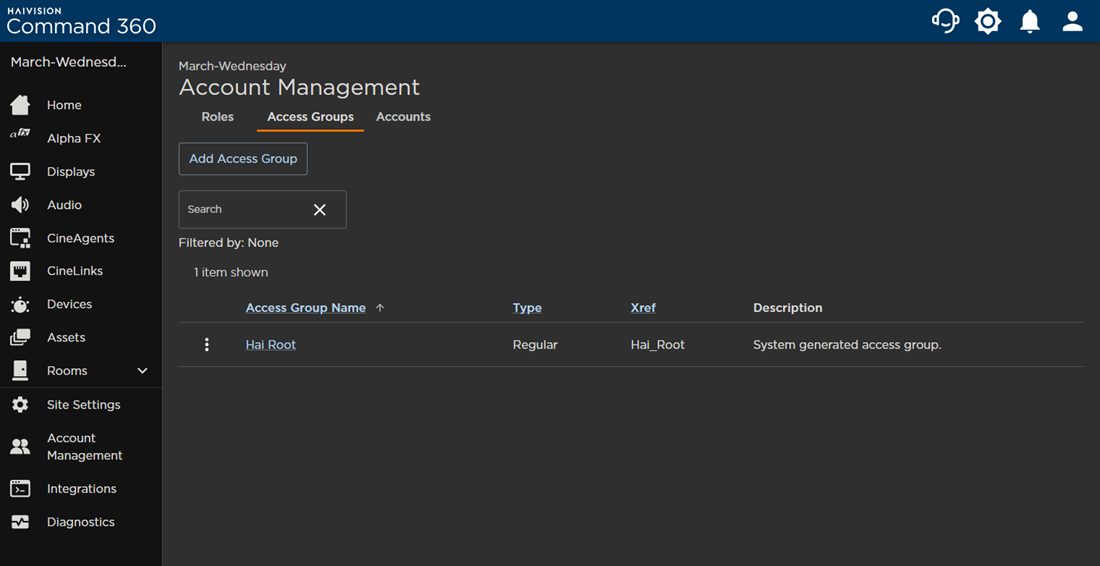Click the CineLinks port icon
Viewport: 1100px width, 566px height.
coord(20,271)
